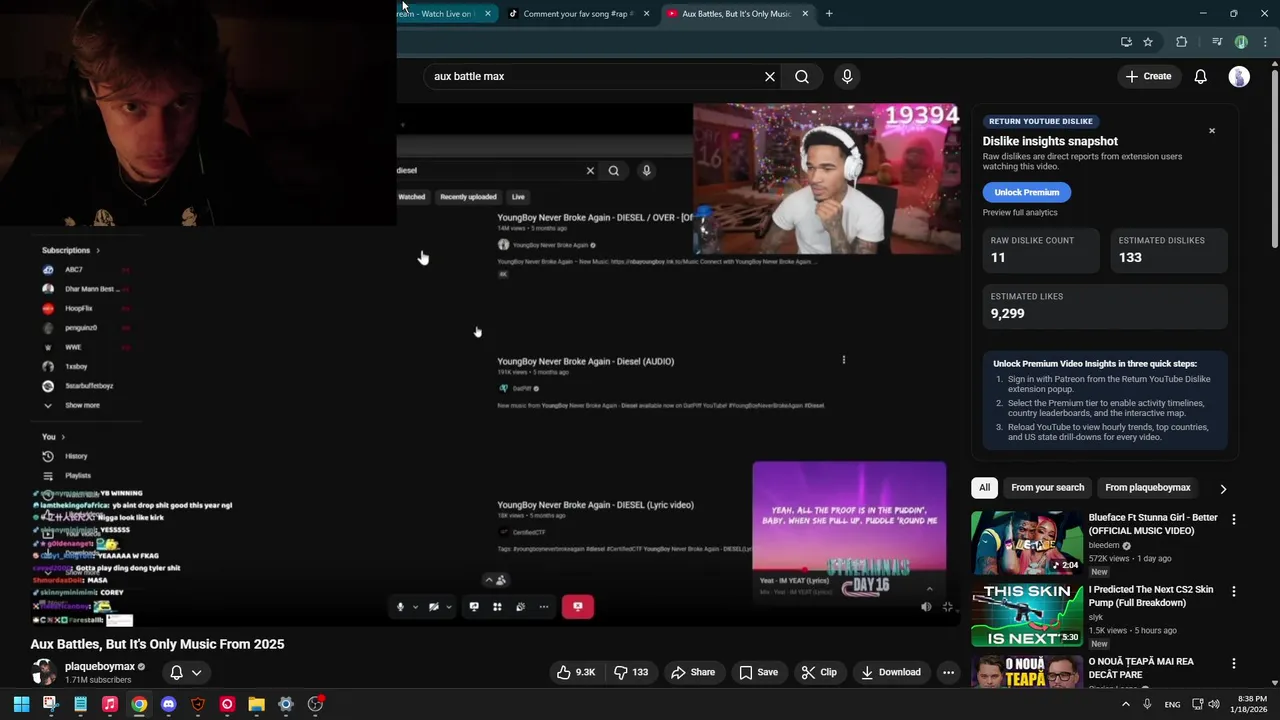Viewport: 1280px width, 720px height.
Task: Download the video
Action: click(891, 672)
